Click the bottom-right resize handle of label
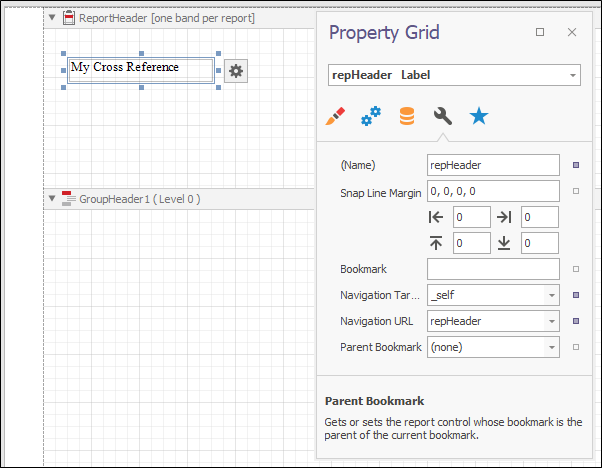The width and height of the screenshot is (602, 468). pyautogui.click(x=218, y=88)
